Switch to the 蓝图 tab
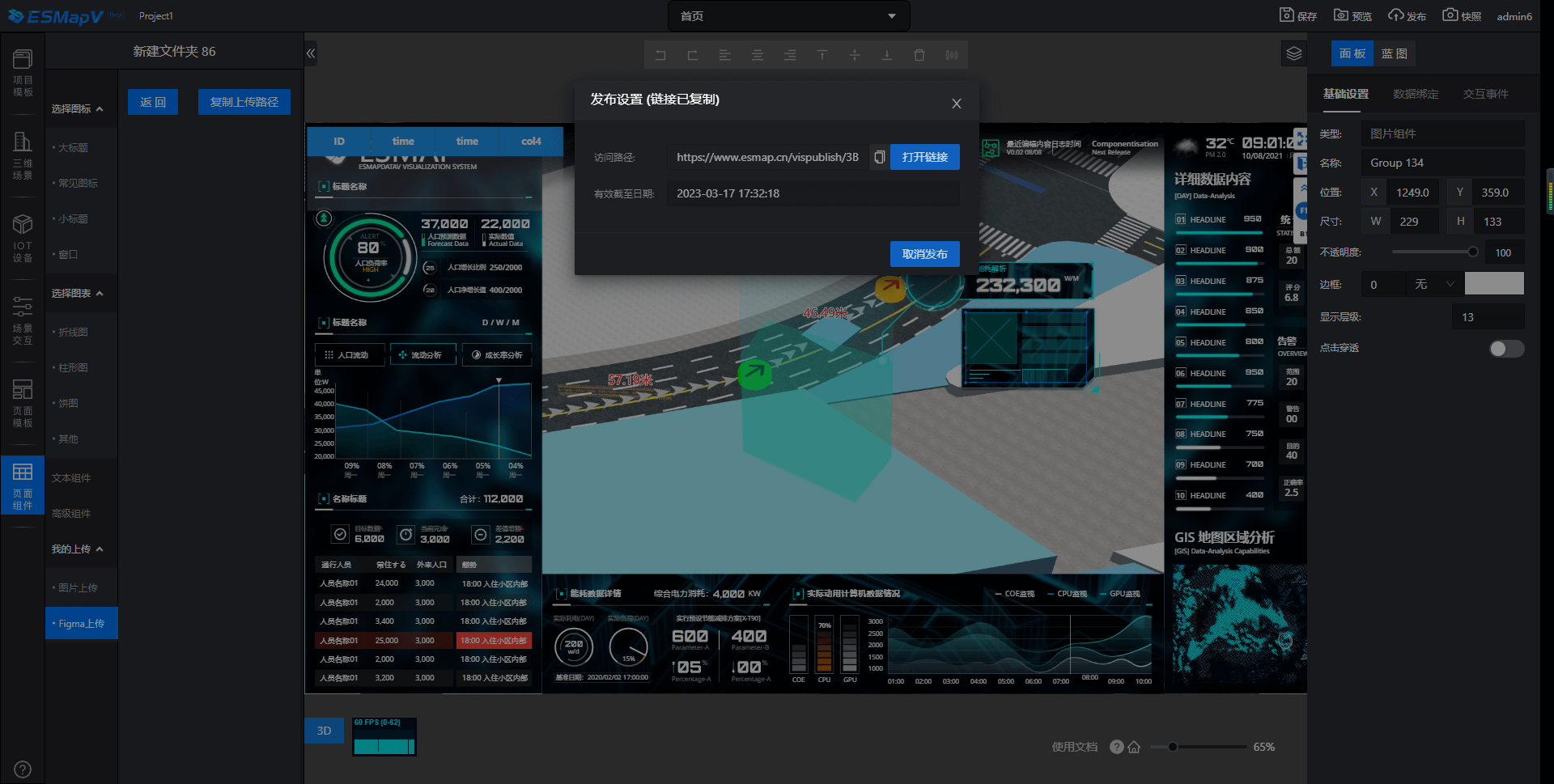The height and width of the screenshot is (784, 1554). [1394, 53]
